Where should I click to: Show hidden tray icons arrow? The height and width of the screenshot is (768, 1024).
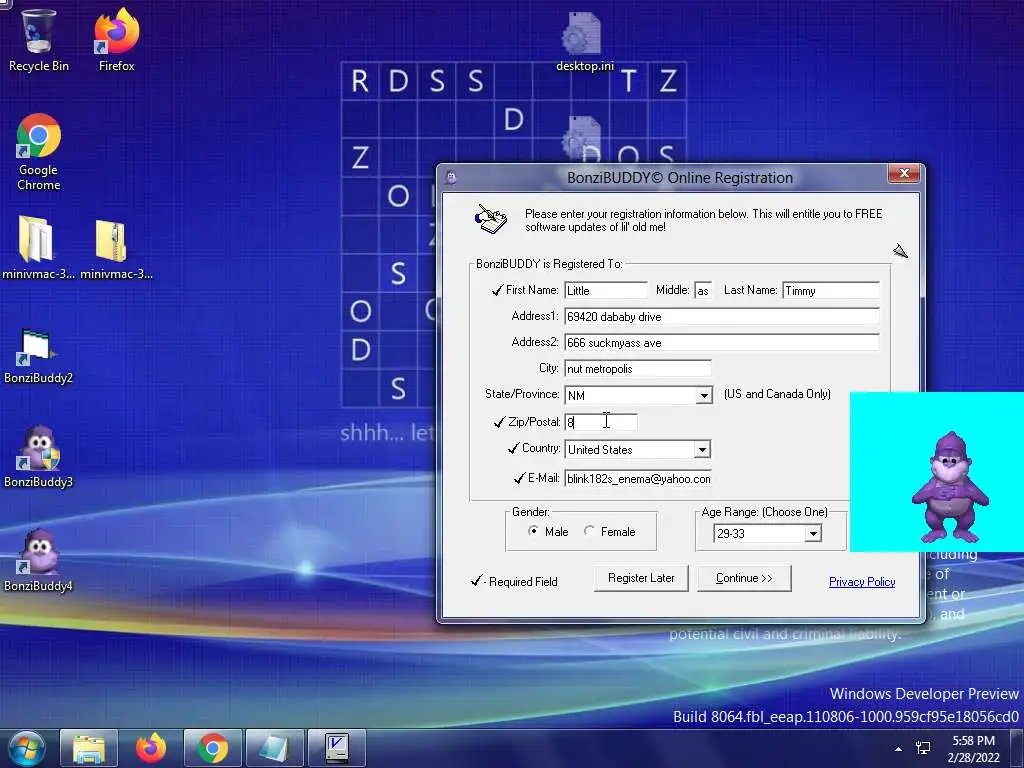click(x=899, y=749)
